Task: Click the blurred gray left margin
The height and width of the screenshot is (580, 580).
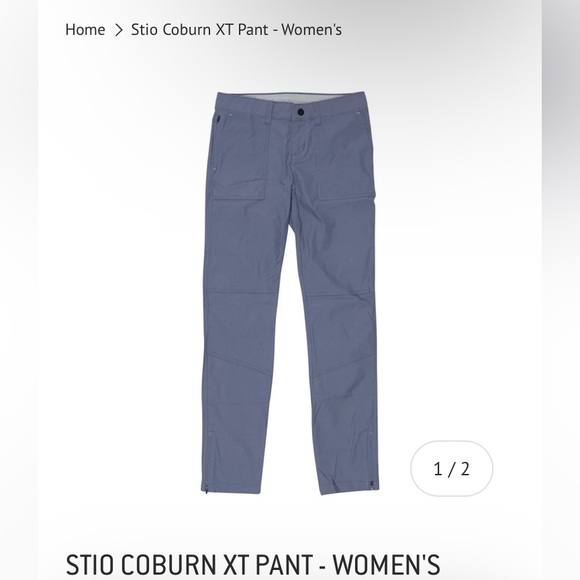Action: click(x=19, y=290)
